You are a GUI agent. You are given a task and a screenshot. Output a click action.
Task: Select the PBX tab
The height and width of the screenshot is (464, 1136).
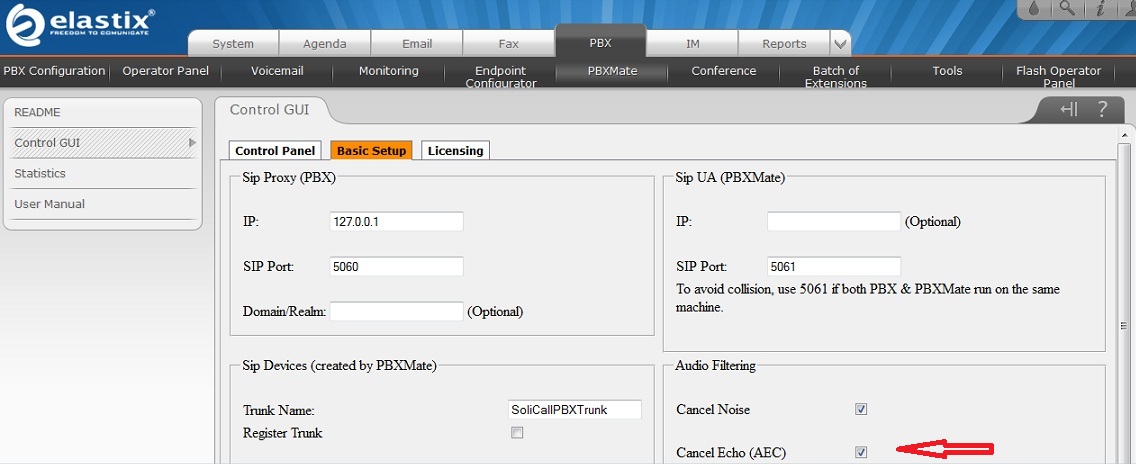(x=601, y=42)
